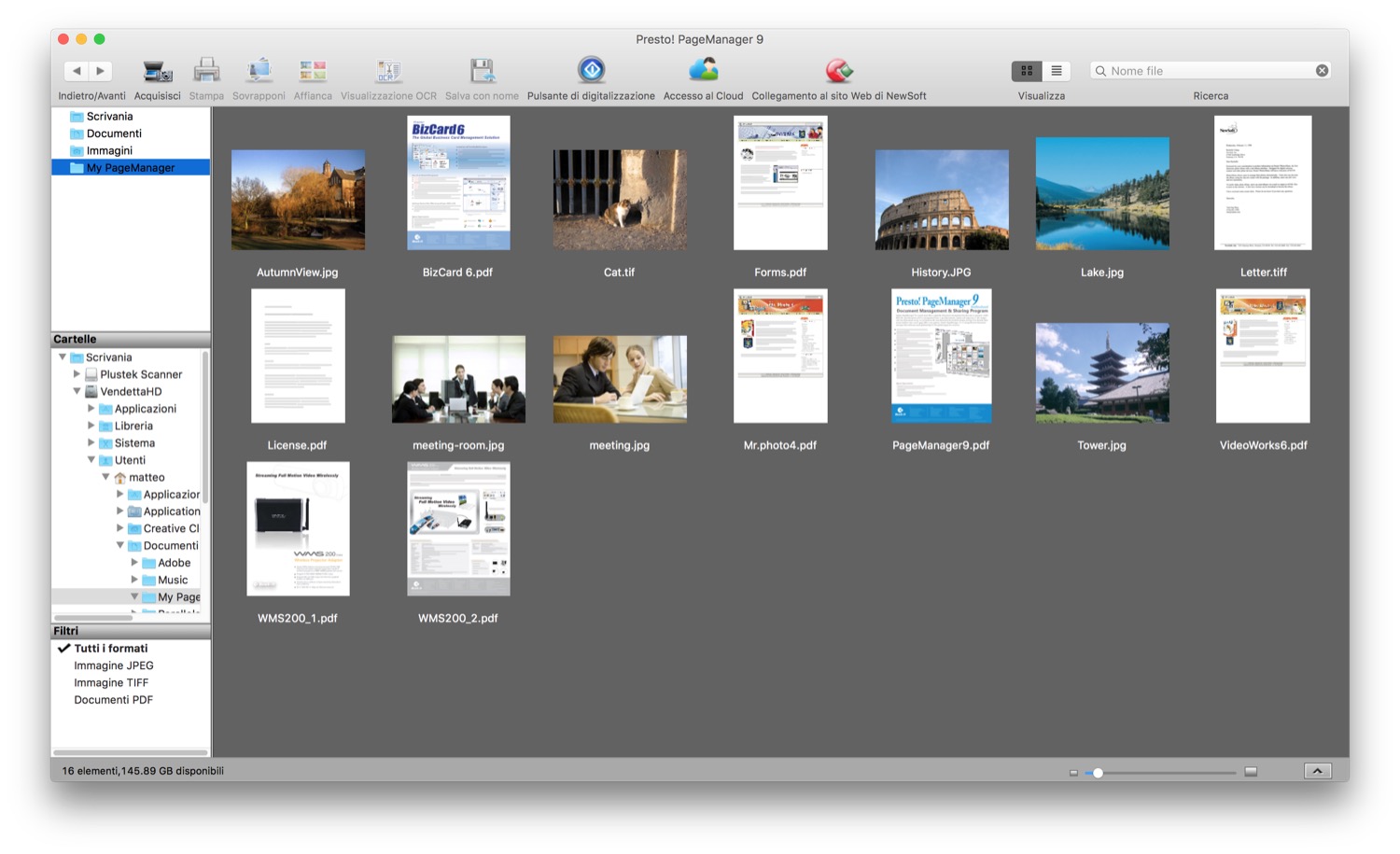Expand the Applicazioni folder in the tree

point(91,409)
